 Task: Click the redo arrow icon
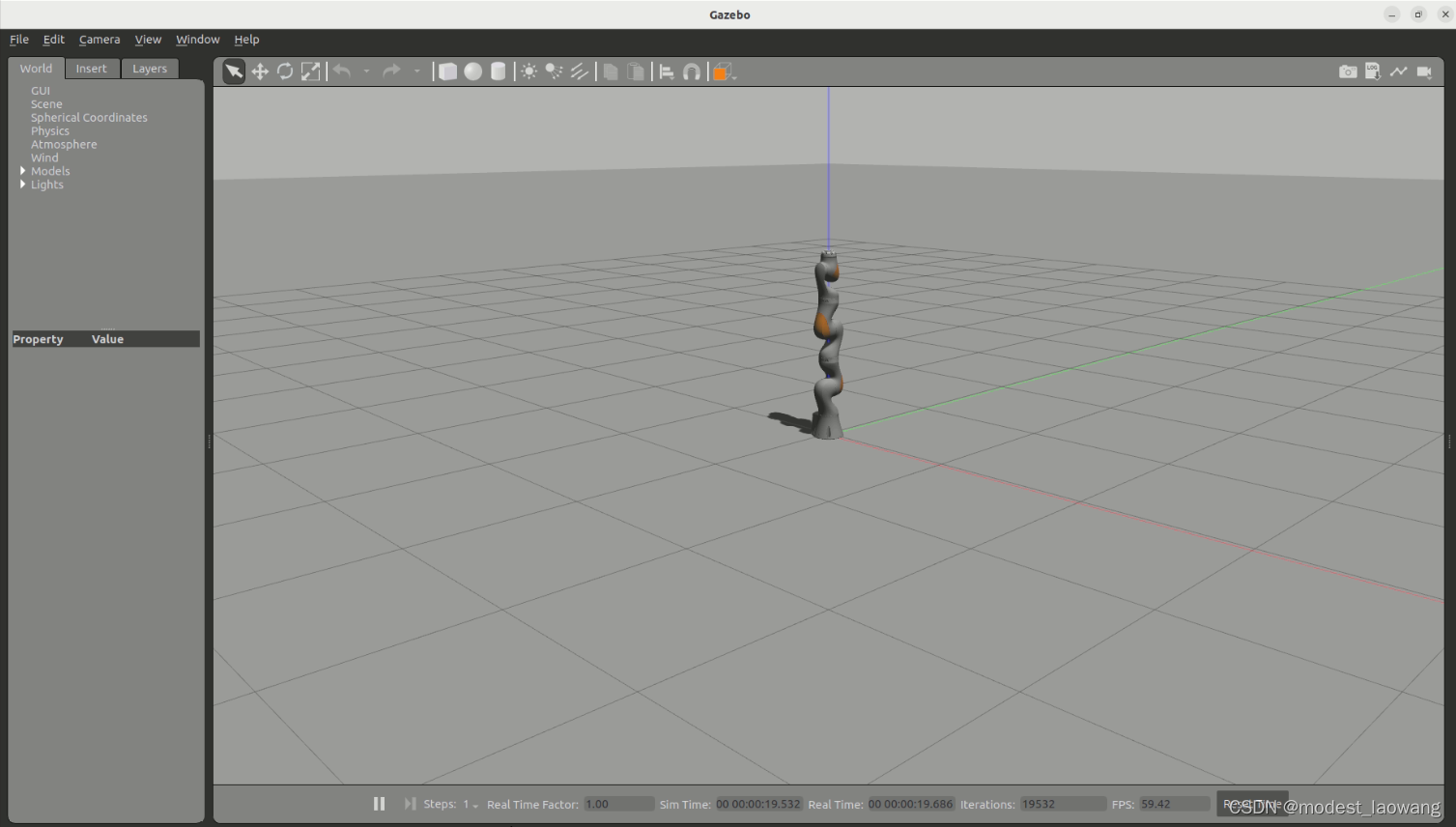click(x=391, y=71)
